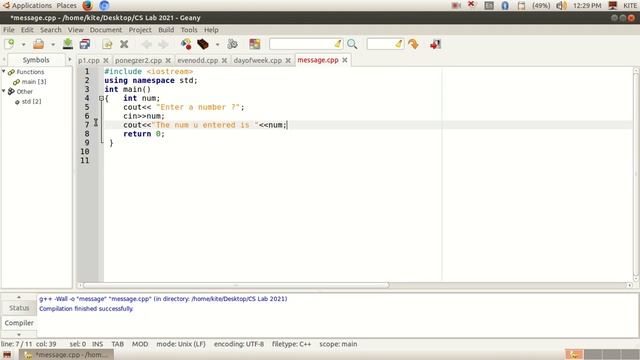Open Bluetooth indicator in top panel
Image resolution: width=640 pixels, height=360 pixels.
pos(505,6)
